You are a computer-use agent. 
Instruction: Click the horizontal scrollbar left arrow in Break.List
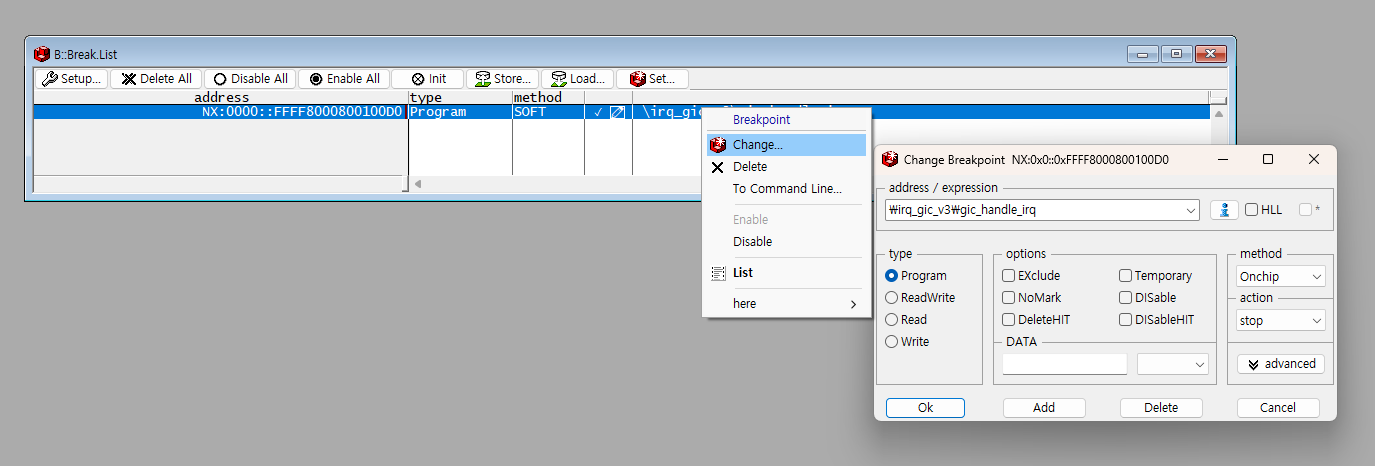tap(418, 184)
